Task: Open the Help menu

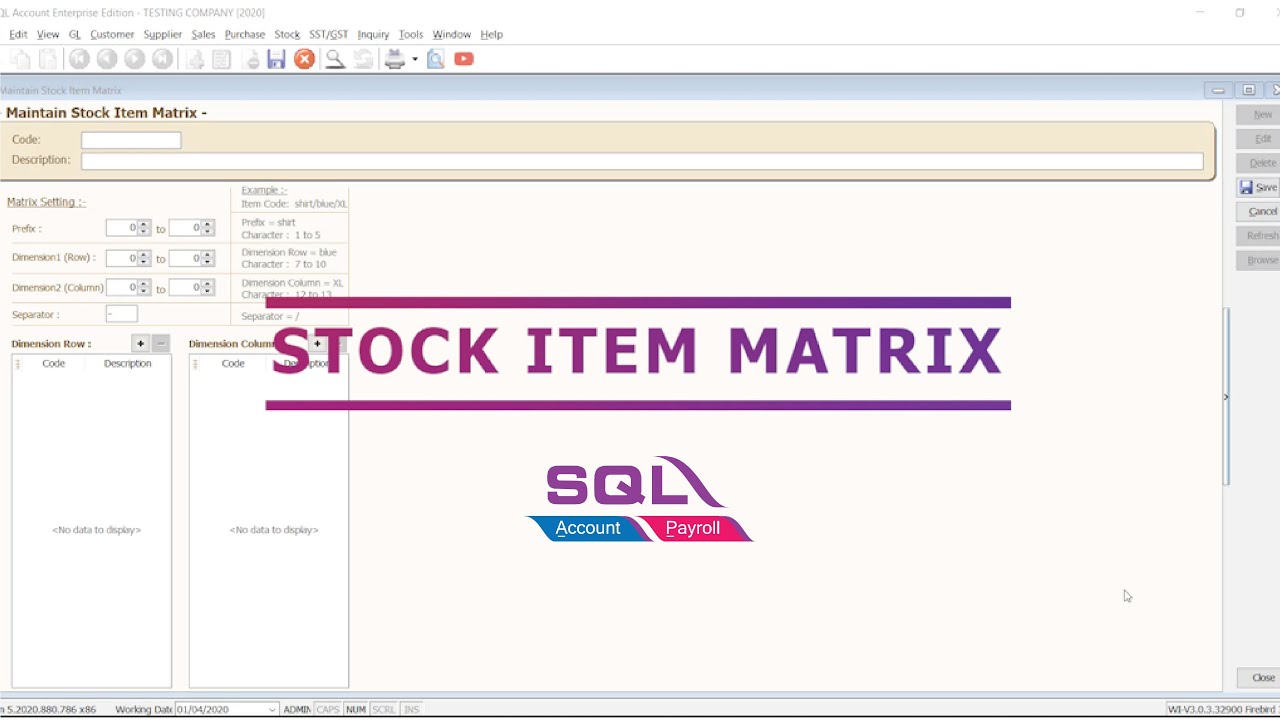Action: (491, 34)
